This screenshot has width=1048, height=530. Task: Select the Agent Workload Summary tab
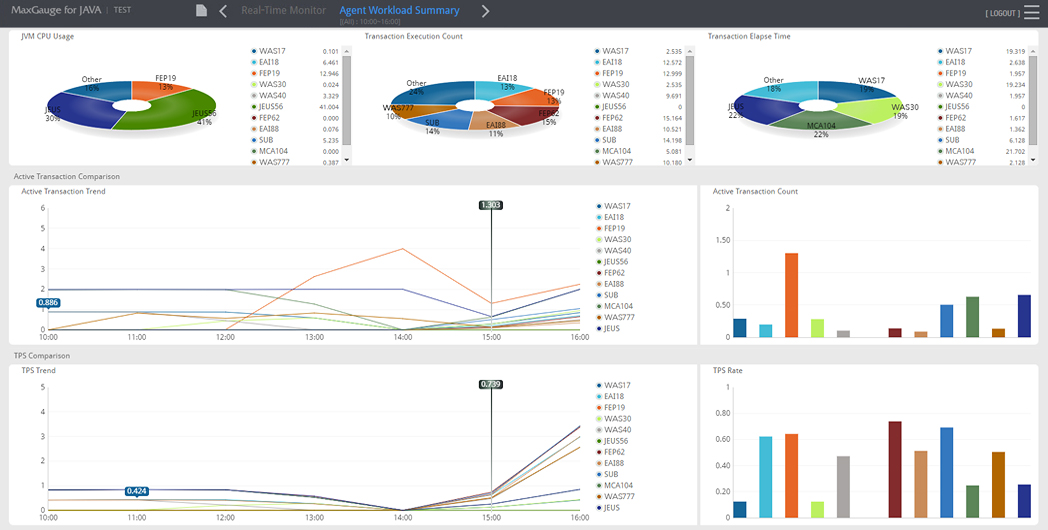[x=399, y=11]
